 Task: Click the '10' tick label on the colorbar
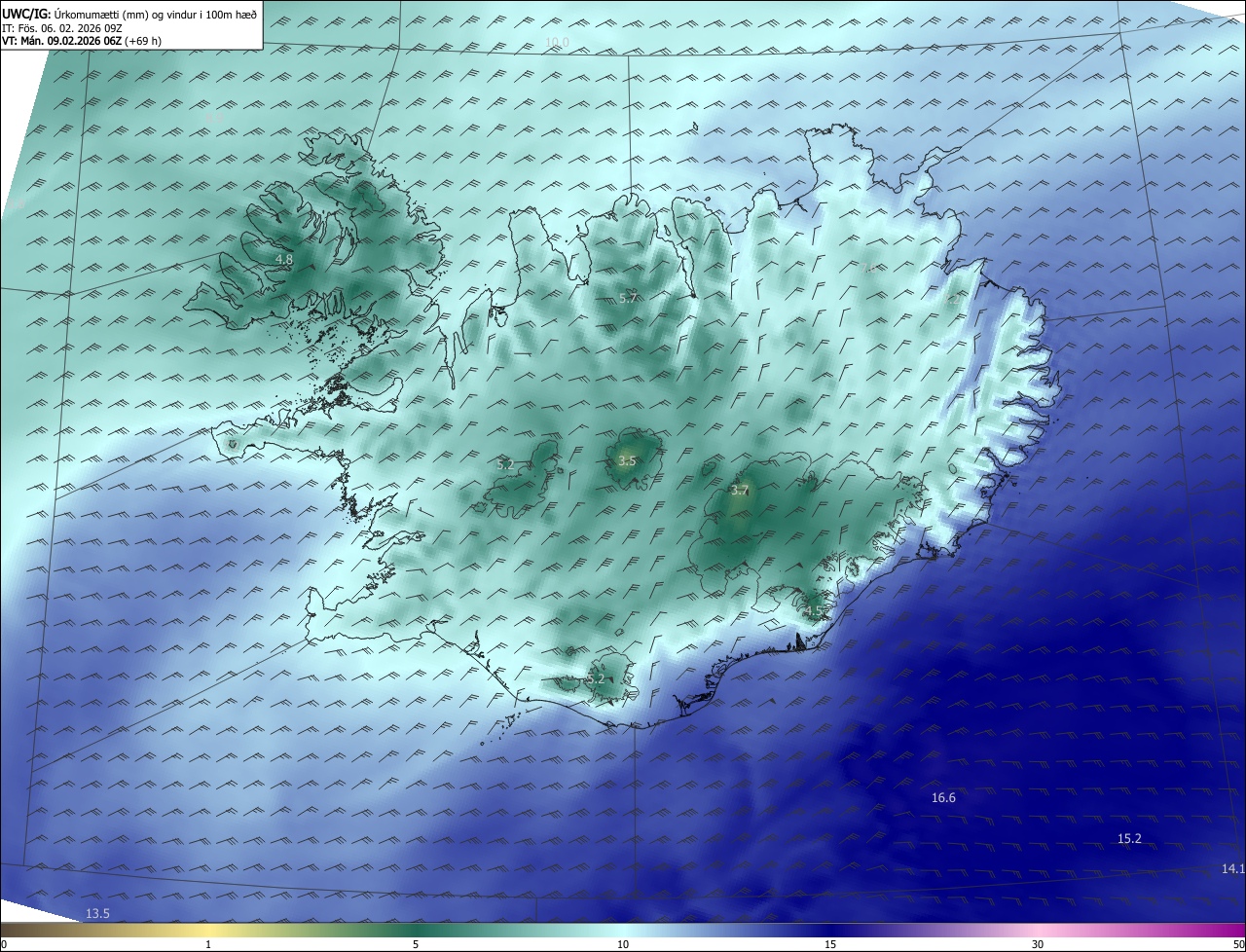click(x=623, y=944)
